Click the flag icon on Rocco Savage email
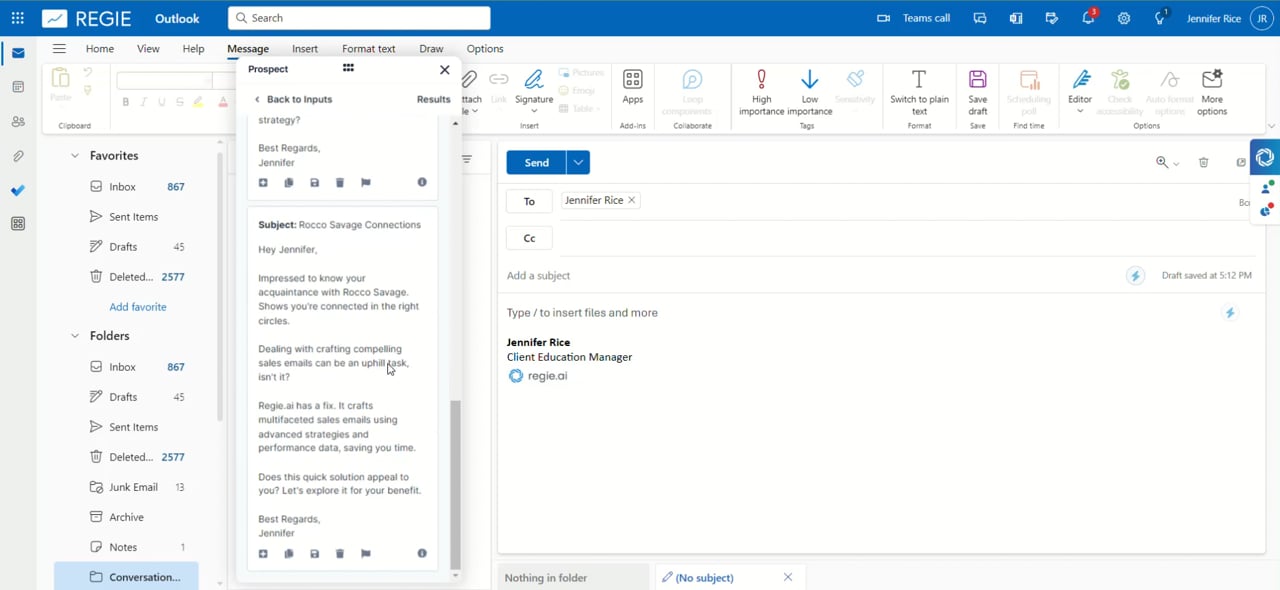Image resolution: width=1280 pixels, height=590 pixels. tap(366, 553)
